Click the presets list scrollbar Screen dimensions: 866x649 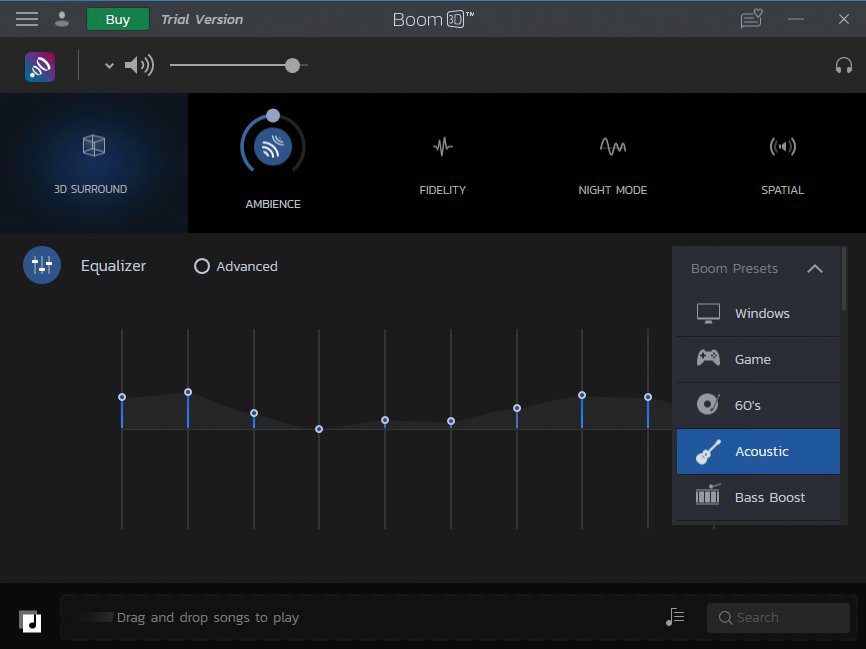[x=844, y=279]
